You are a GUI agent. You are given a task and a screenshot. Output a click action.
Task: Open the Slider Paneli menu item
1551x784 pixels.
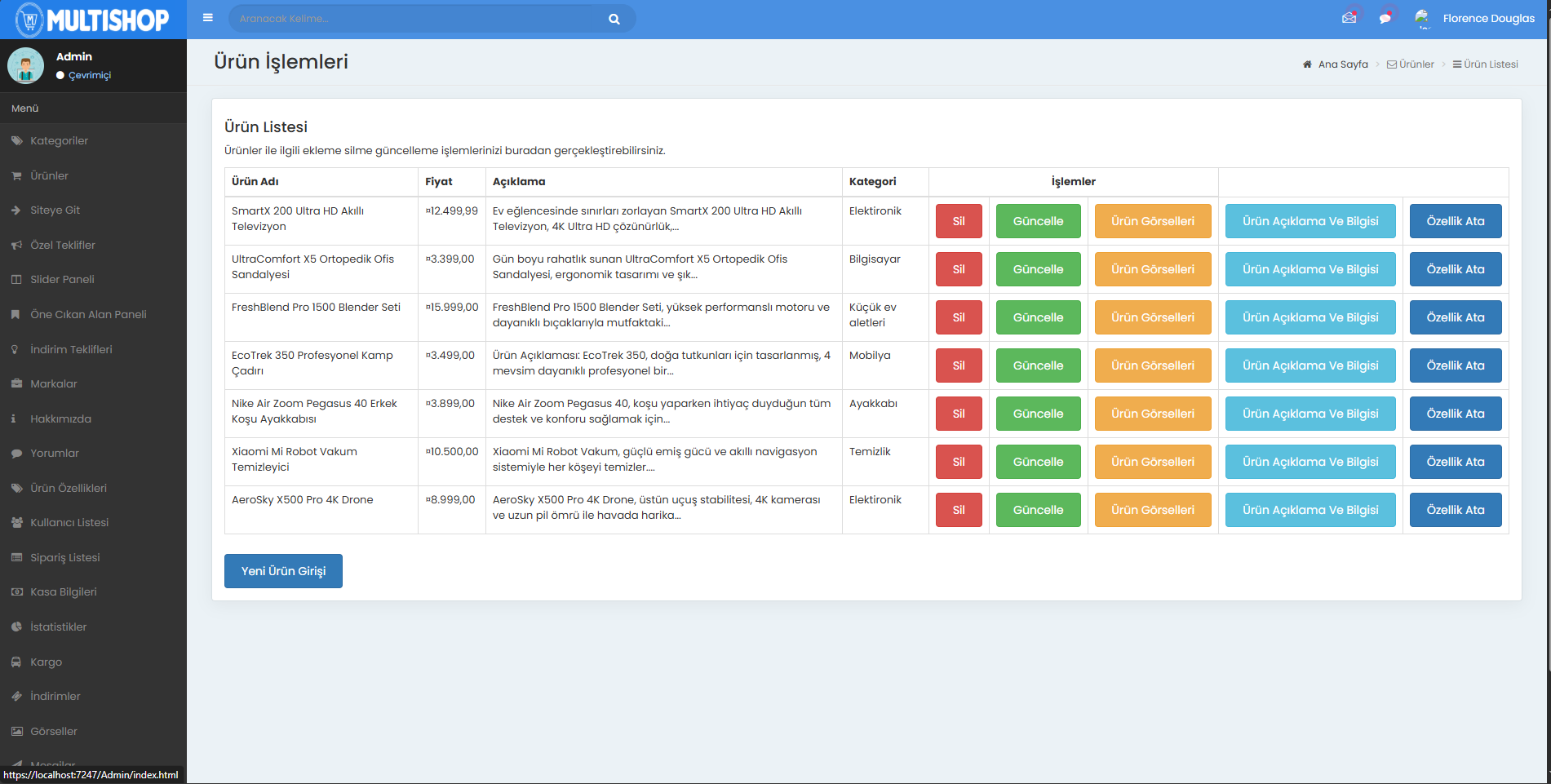click(62, 279)
